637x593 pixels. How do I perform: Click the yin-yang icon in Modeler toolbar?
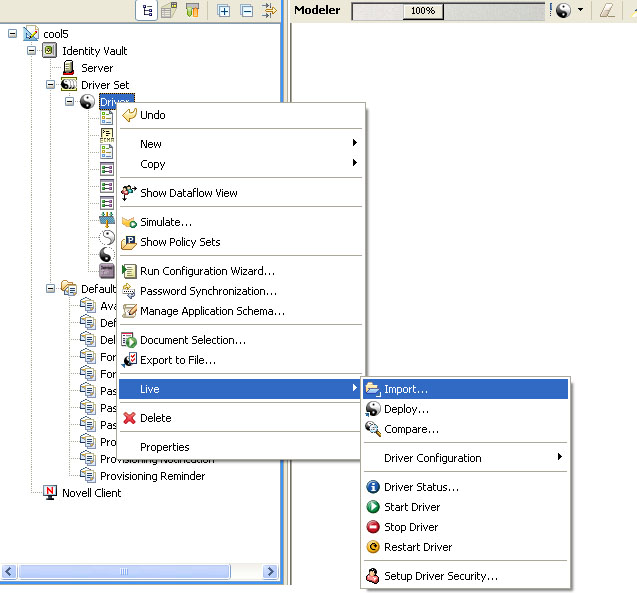563,11
